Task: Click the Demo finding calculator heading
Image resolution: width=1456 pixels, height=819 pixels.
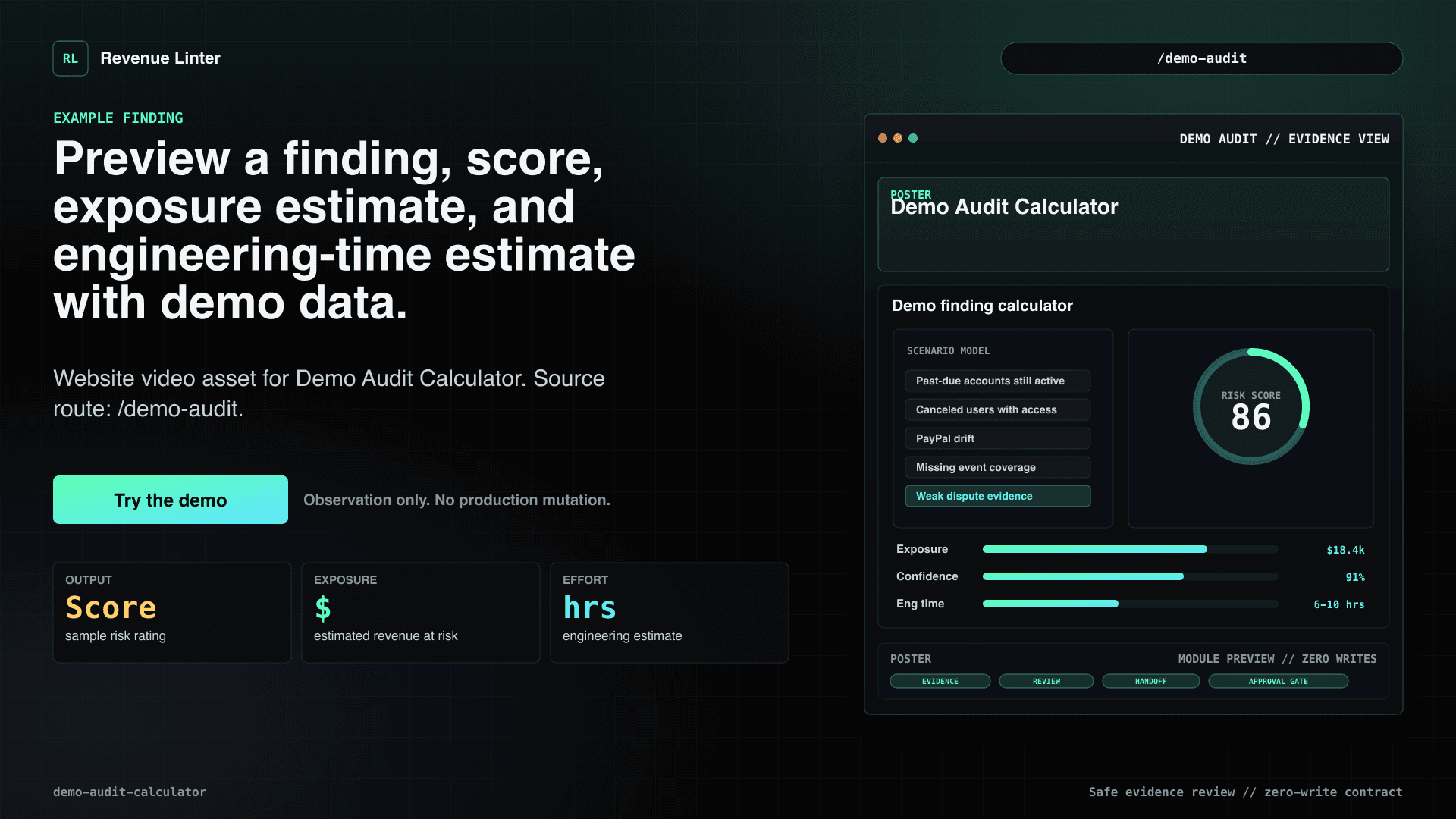Action: (982, 306)
